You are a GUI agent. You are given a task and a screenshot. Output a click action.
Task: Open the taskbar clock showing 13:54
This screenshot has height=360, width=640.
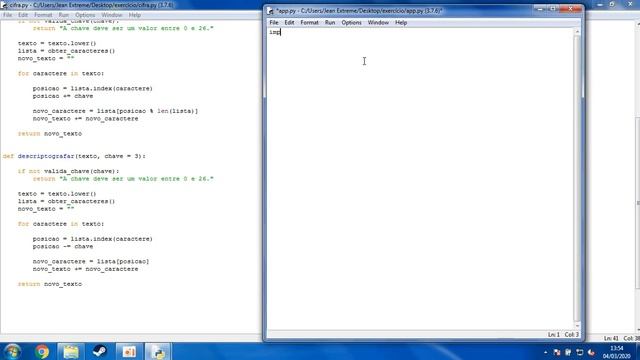[617, 352]
